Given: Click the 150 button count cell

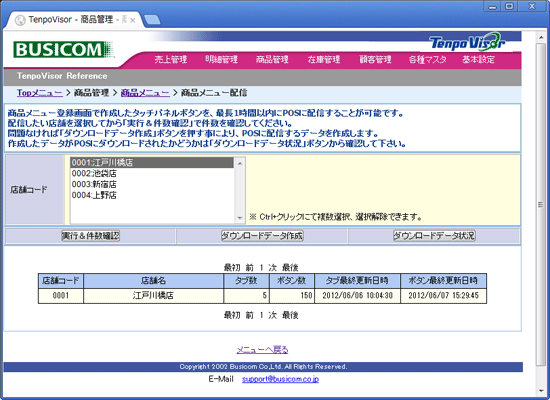Looking at the screenshot, I should [292, 295].
